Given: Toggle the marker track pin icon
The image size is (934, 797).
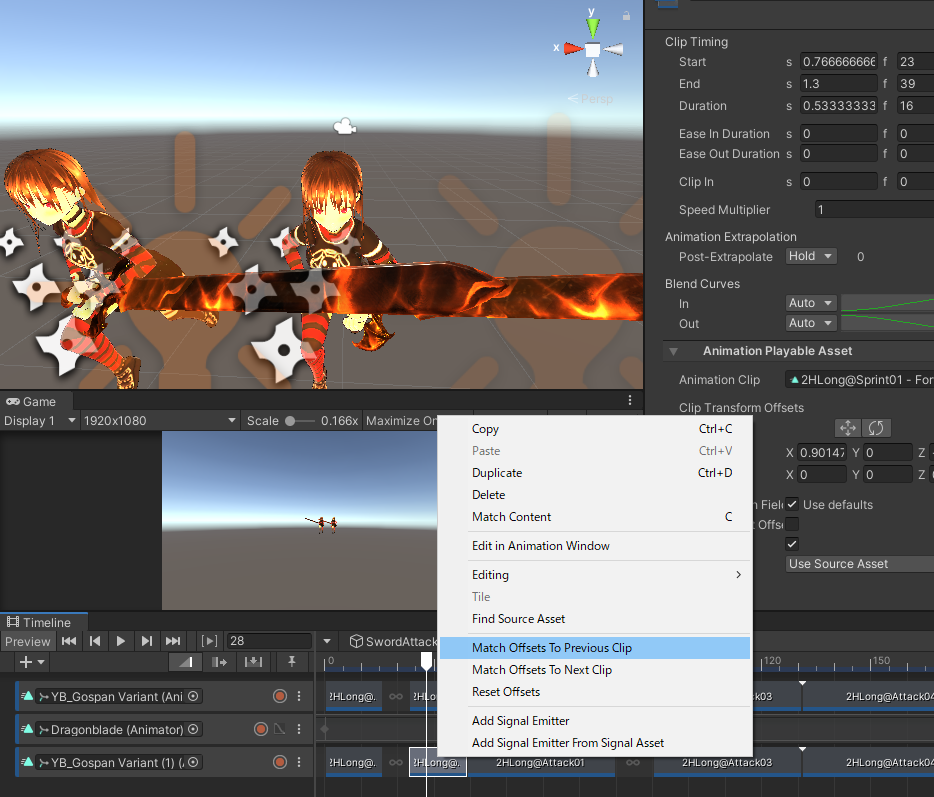Looking at the screenshot, I should tap(292, 662).
